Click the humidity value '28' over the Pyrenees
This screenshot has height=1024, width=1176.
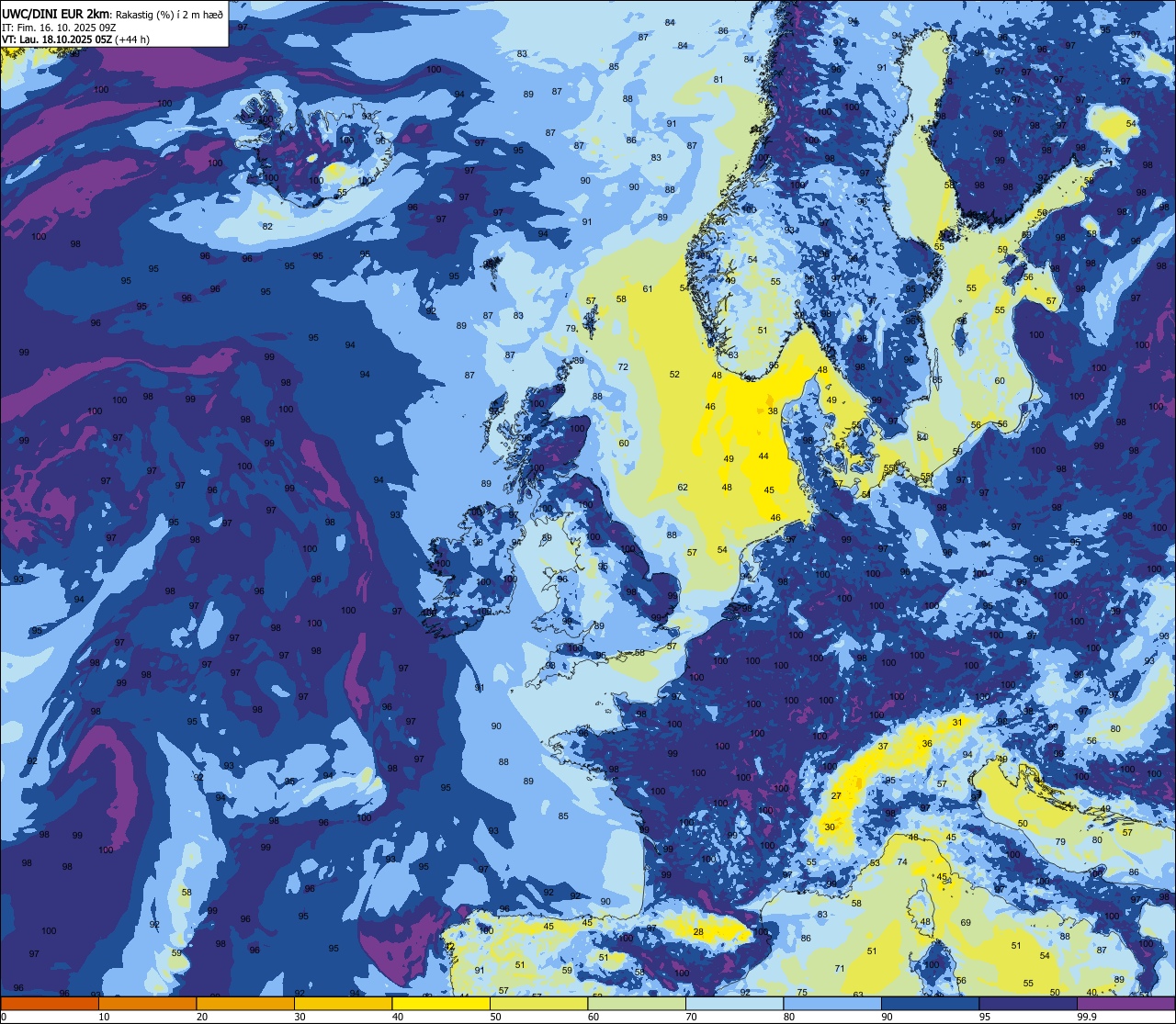(x=698, y=932)
